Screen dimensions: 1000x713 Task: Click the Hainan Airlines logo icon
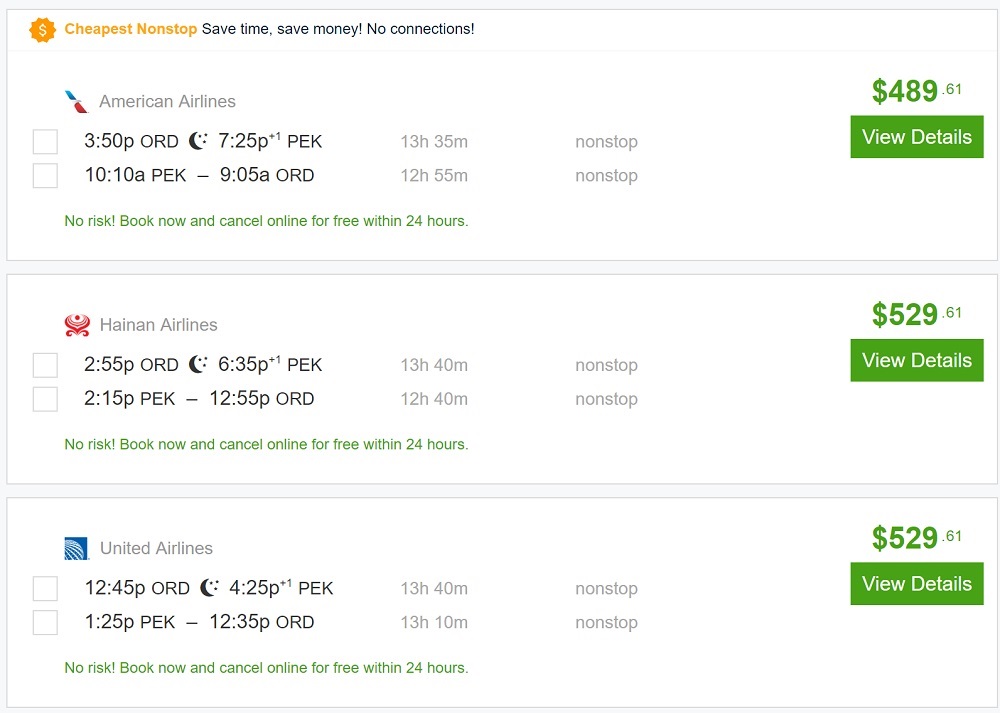pyautogui.click(x=77, y=325)
